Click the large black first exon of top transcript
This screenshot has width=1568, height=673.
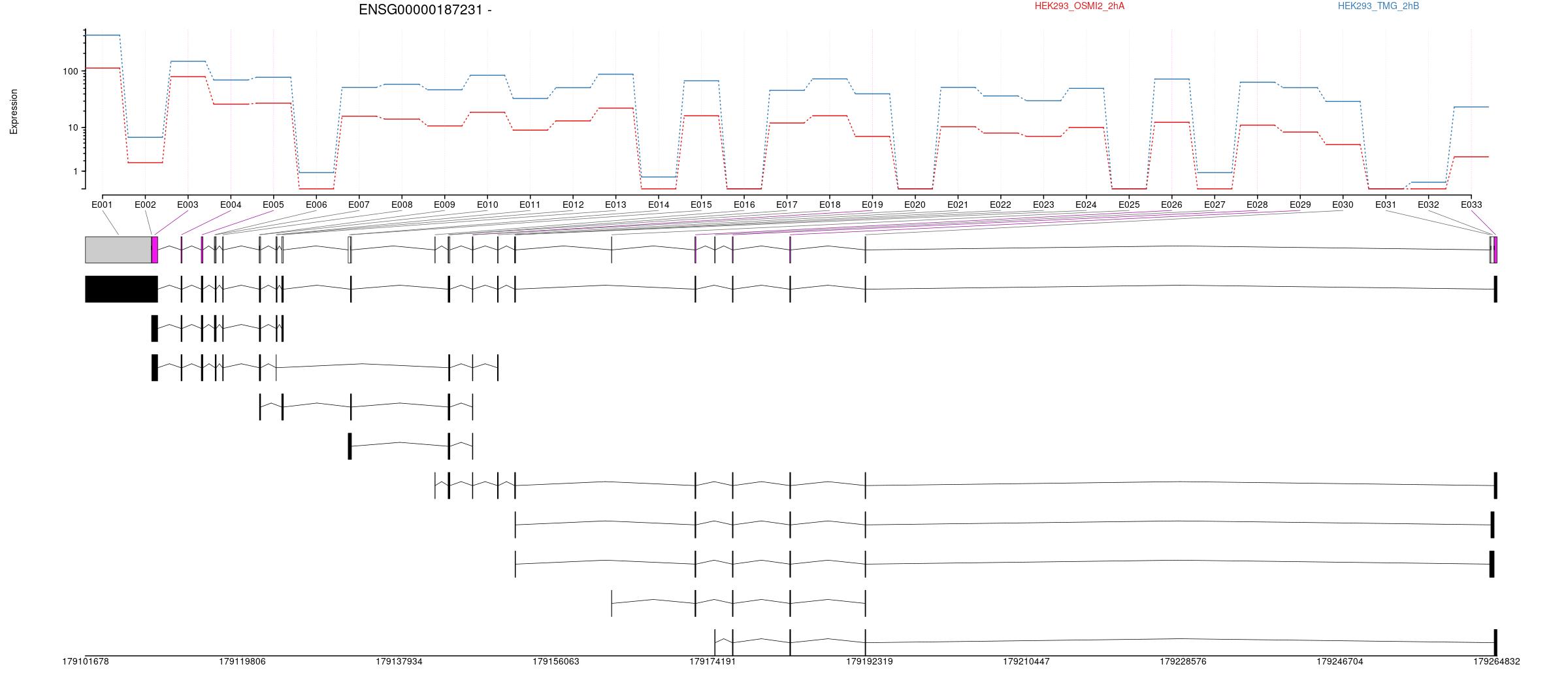click(122, 289)
